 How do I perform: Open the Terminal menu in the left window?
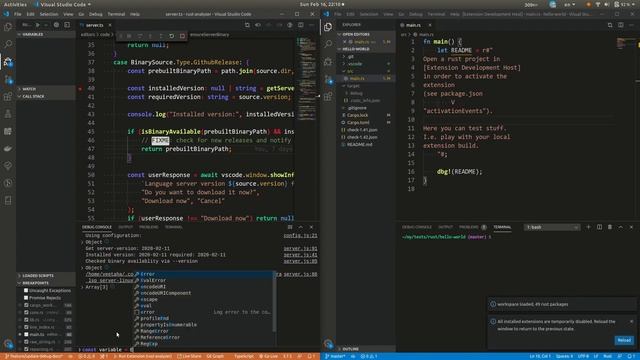[116, 14]
